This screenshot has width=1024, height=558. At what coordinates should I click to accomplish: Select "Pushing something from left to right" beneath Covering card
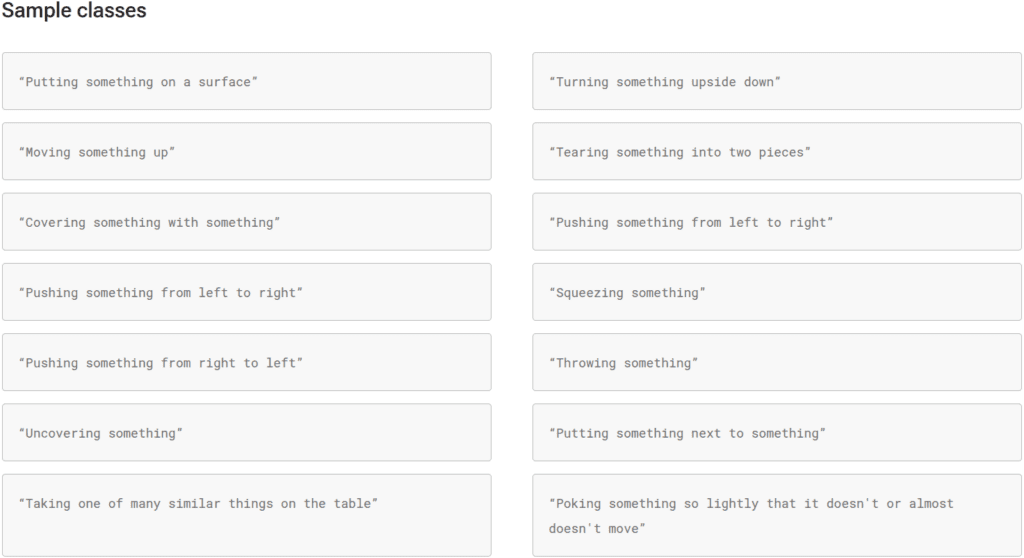click(x=246, y=292)
